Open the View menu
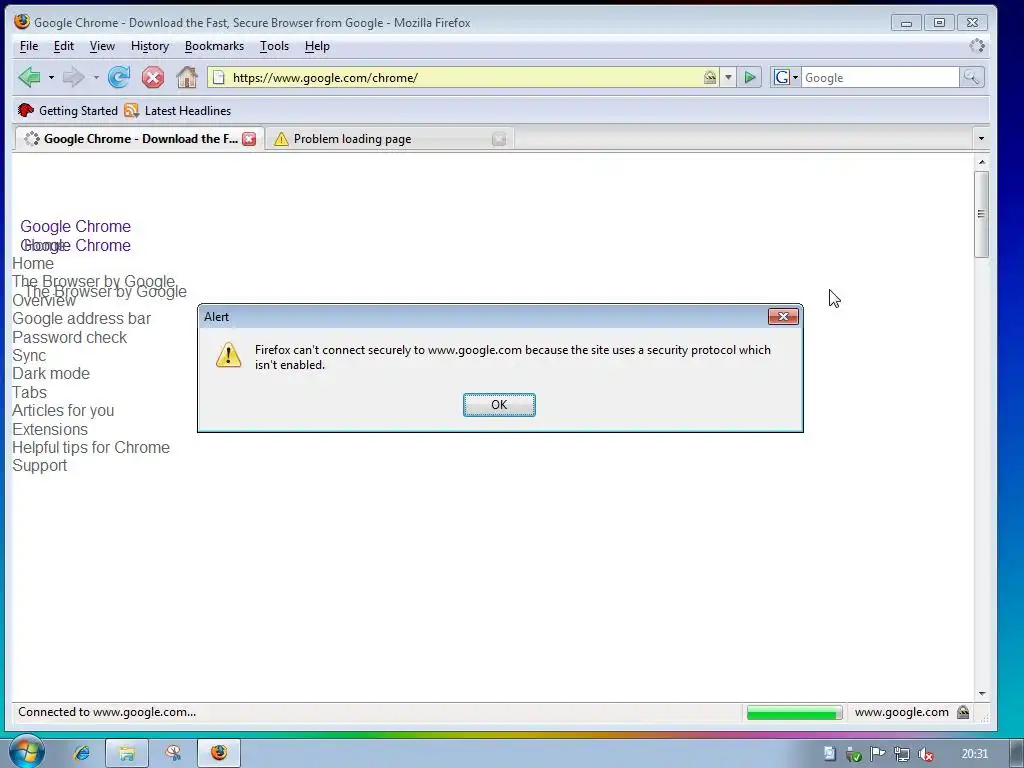This screenshot has height=768, width=1024. [102, 46]
